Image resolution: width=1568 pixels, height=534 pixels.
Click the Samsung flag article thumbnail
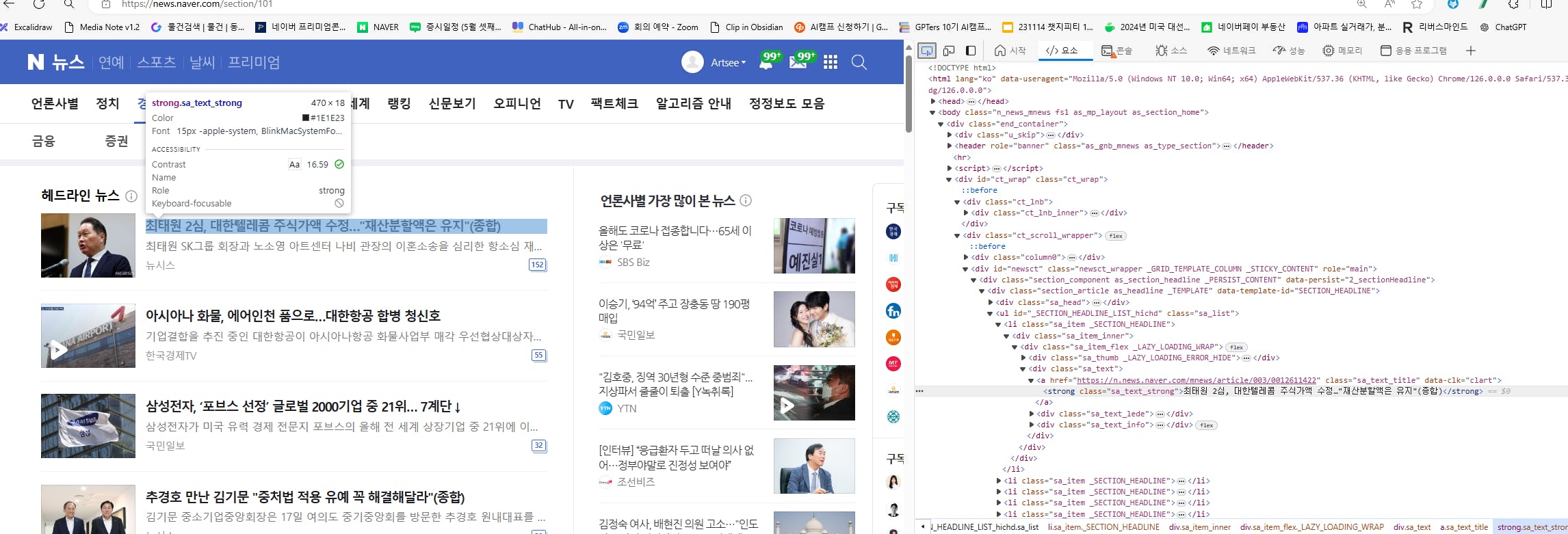88,425
